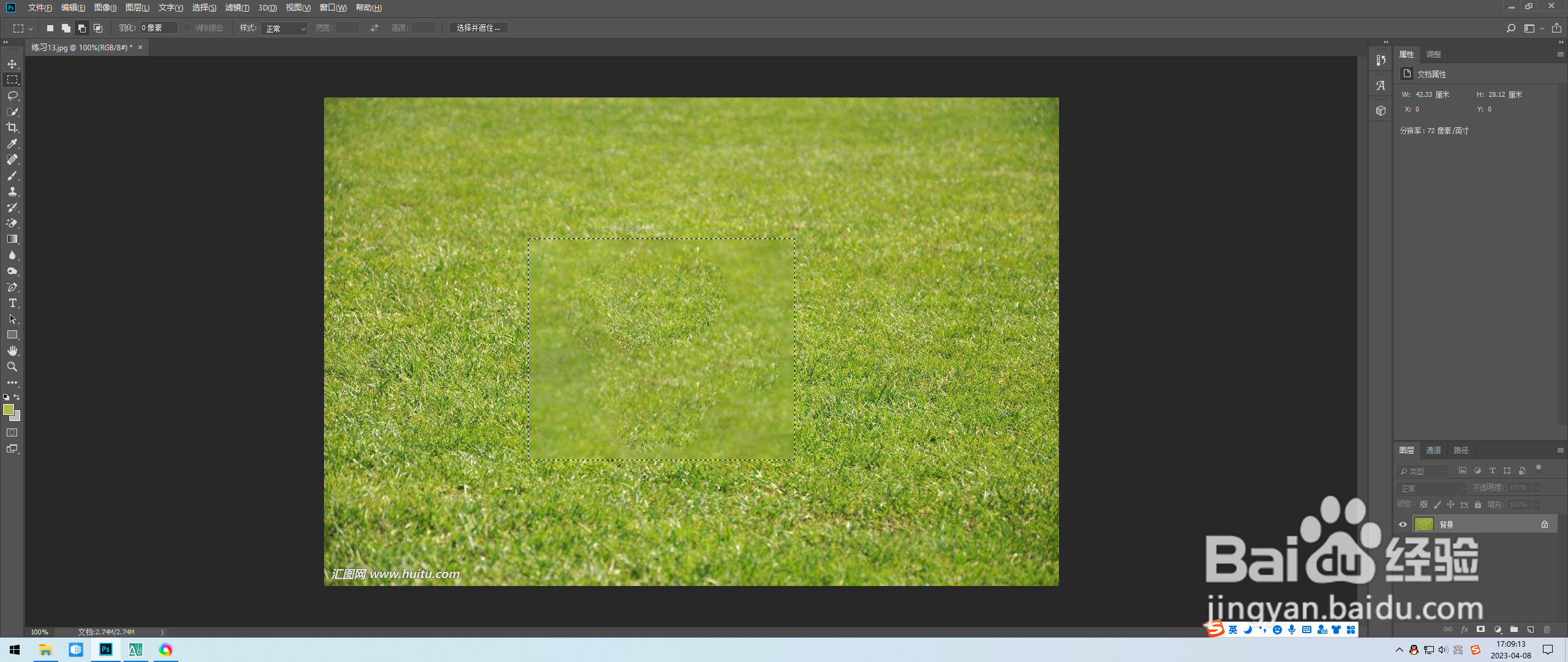Add a layer mask from panel footer
1568x662 pixels.
tap(1481, 630)
